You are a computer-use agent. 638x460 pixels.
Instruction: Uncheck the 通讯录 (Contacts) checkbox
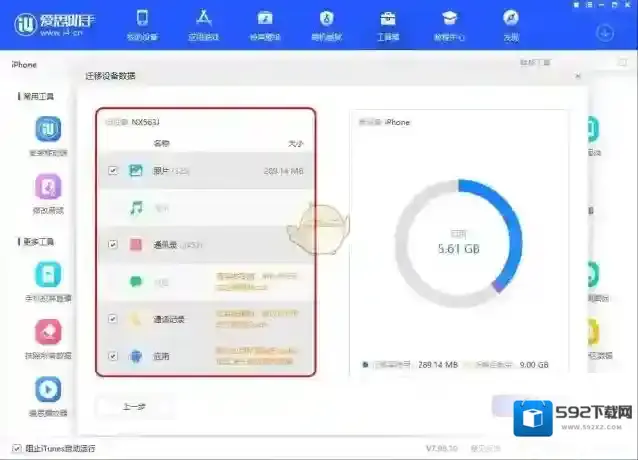(x=113, y=244)
